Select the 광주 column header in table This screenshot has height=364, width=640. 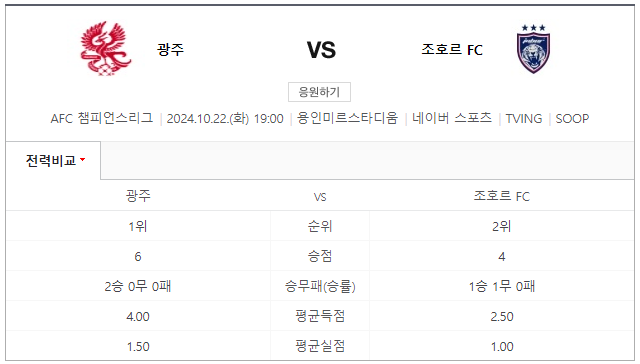click(x=138, y=196)
